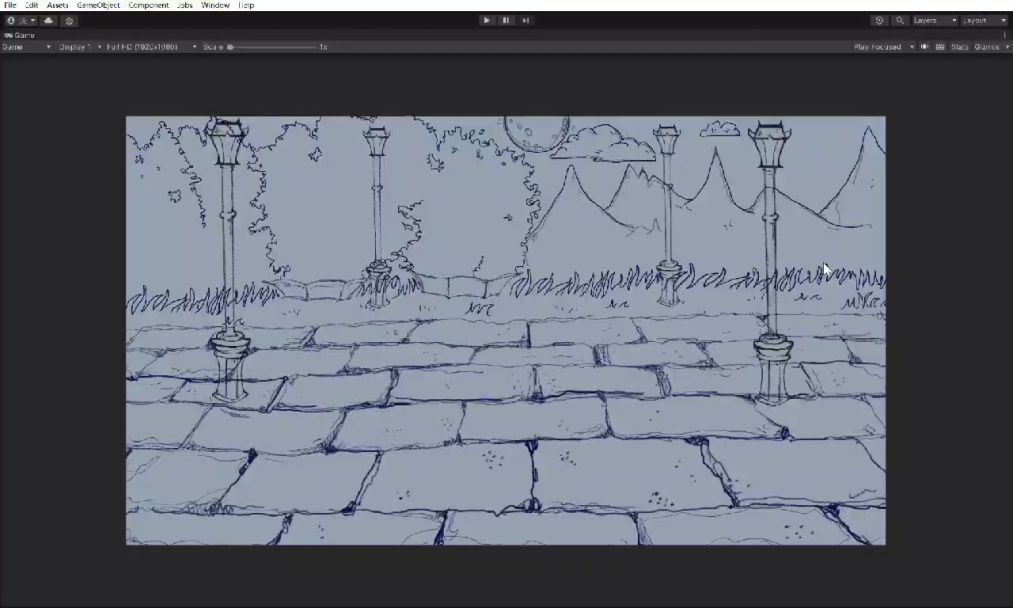Open the Window menu

point(215,5)
